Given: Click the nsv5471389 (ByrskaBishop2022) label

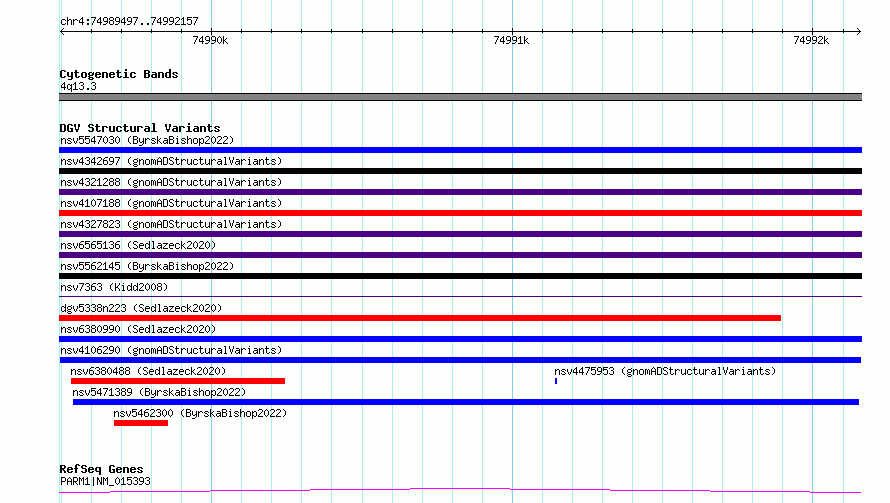Looking at the screenshot, I should pyautogui.click(x=159, y=392).
